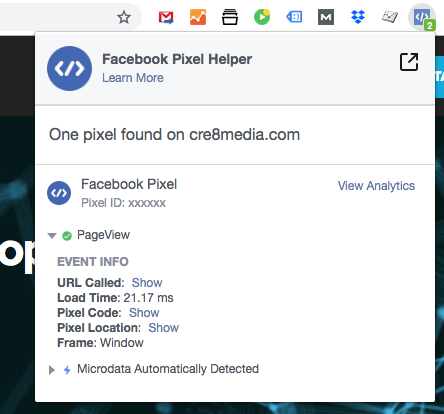Open the View Analytics link
Screen dimensions: 444x414
tap(376, 186)
